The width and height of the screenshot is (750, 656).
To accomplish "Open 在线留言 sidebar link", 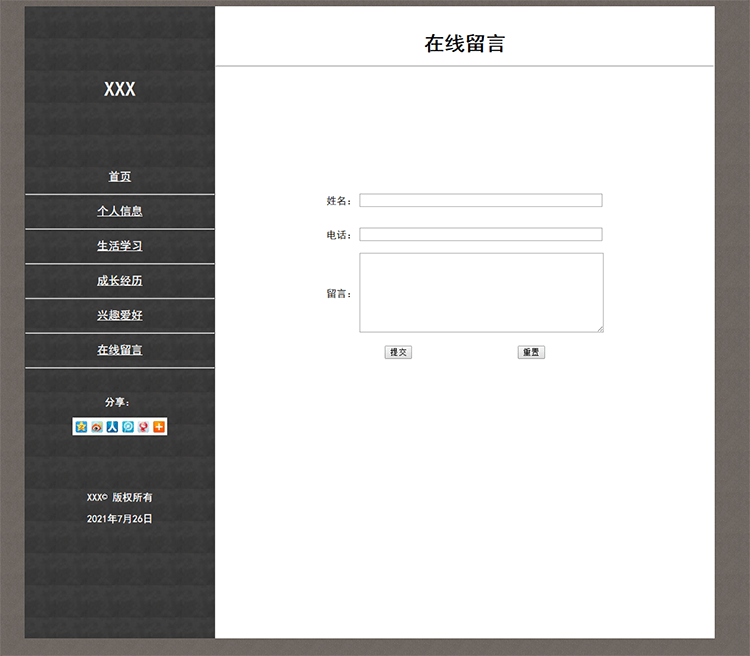I will point(120,350).
